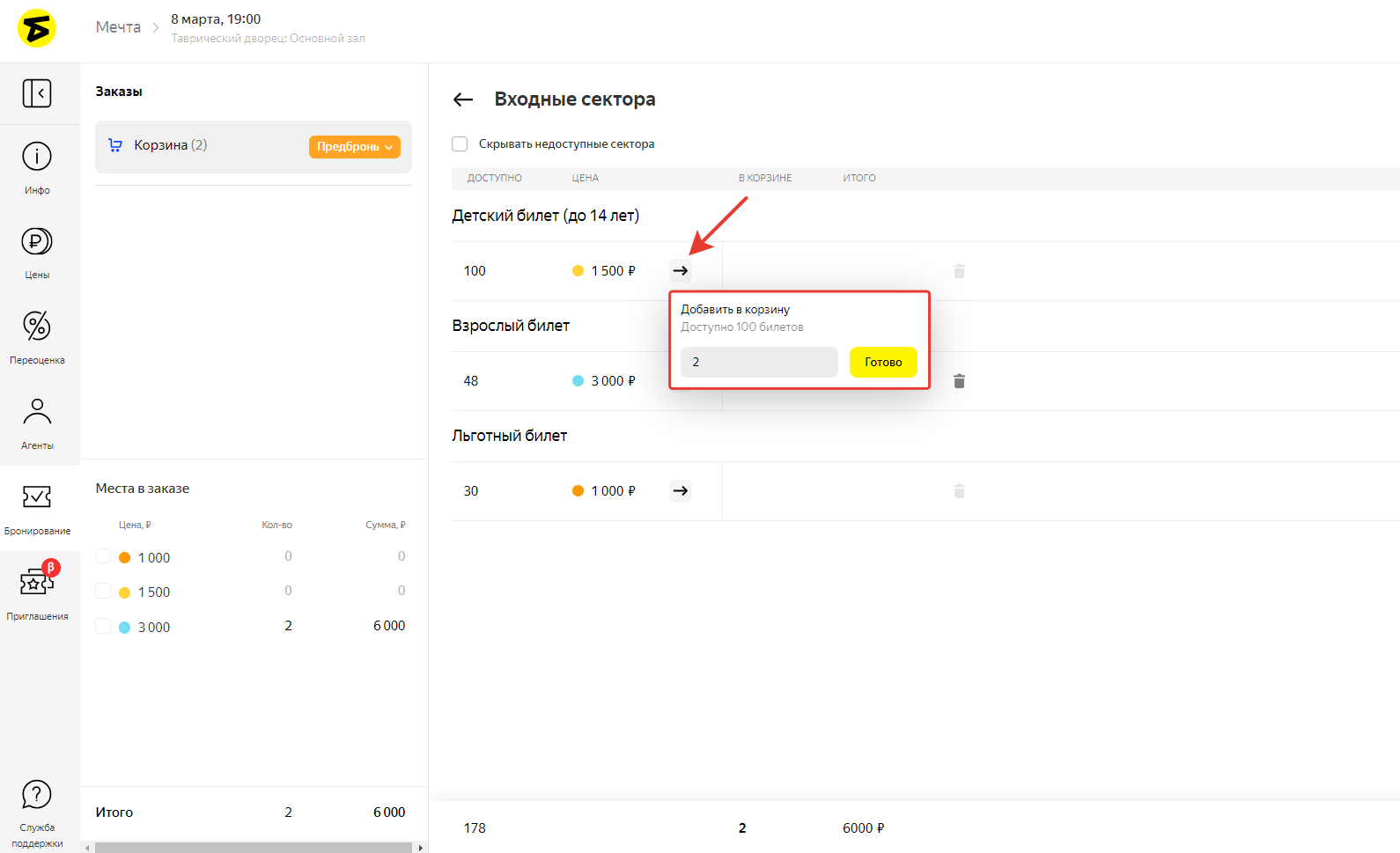The height and width of the screenshot is (853, 1400).
Task: Select the Бронирование tab in sidebar
Action: 37,508
